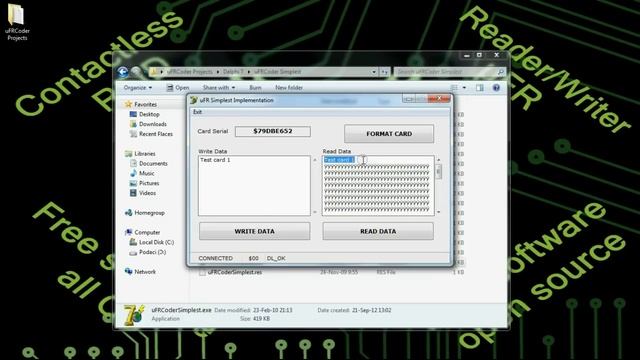This screenshot has width=640, height=360.
Task: Click the WRITE DATA button
Action: 255,231
